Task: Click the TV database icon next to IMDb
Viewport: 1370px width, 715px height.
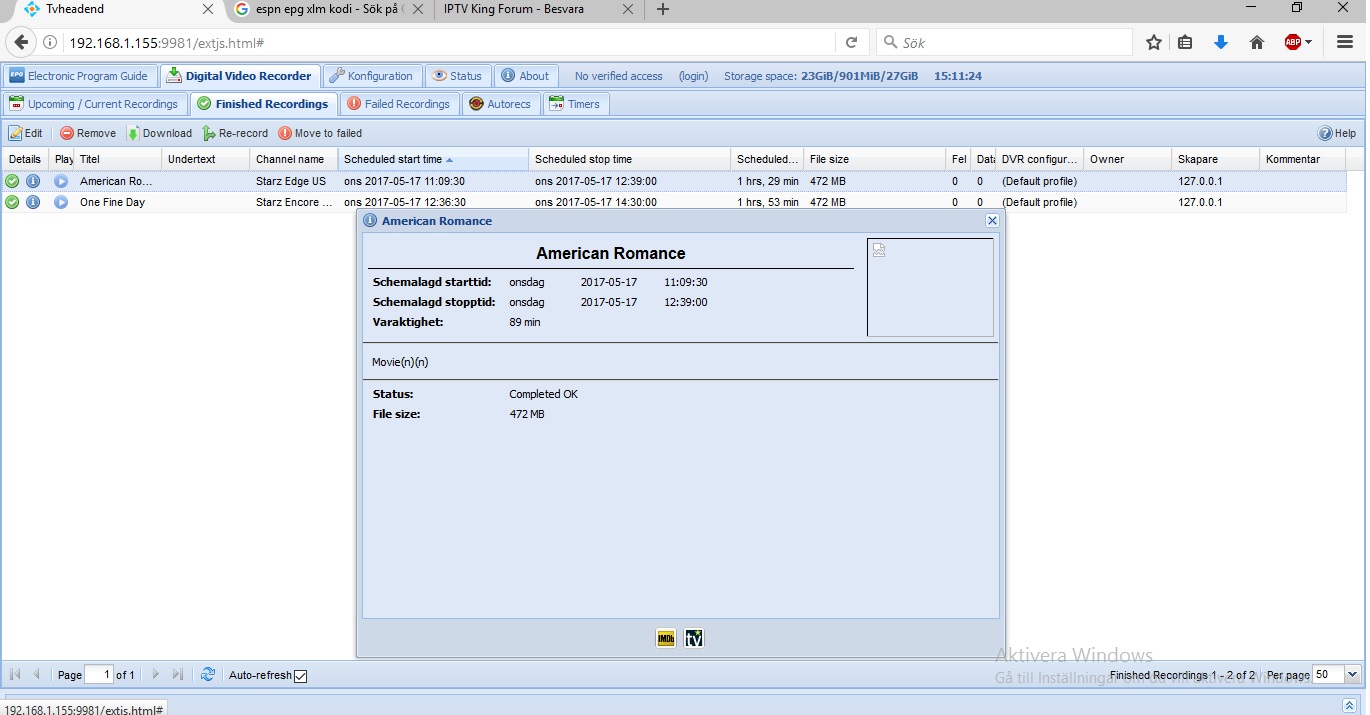Action: (x=694, y=638)
